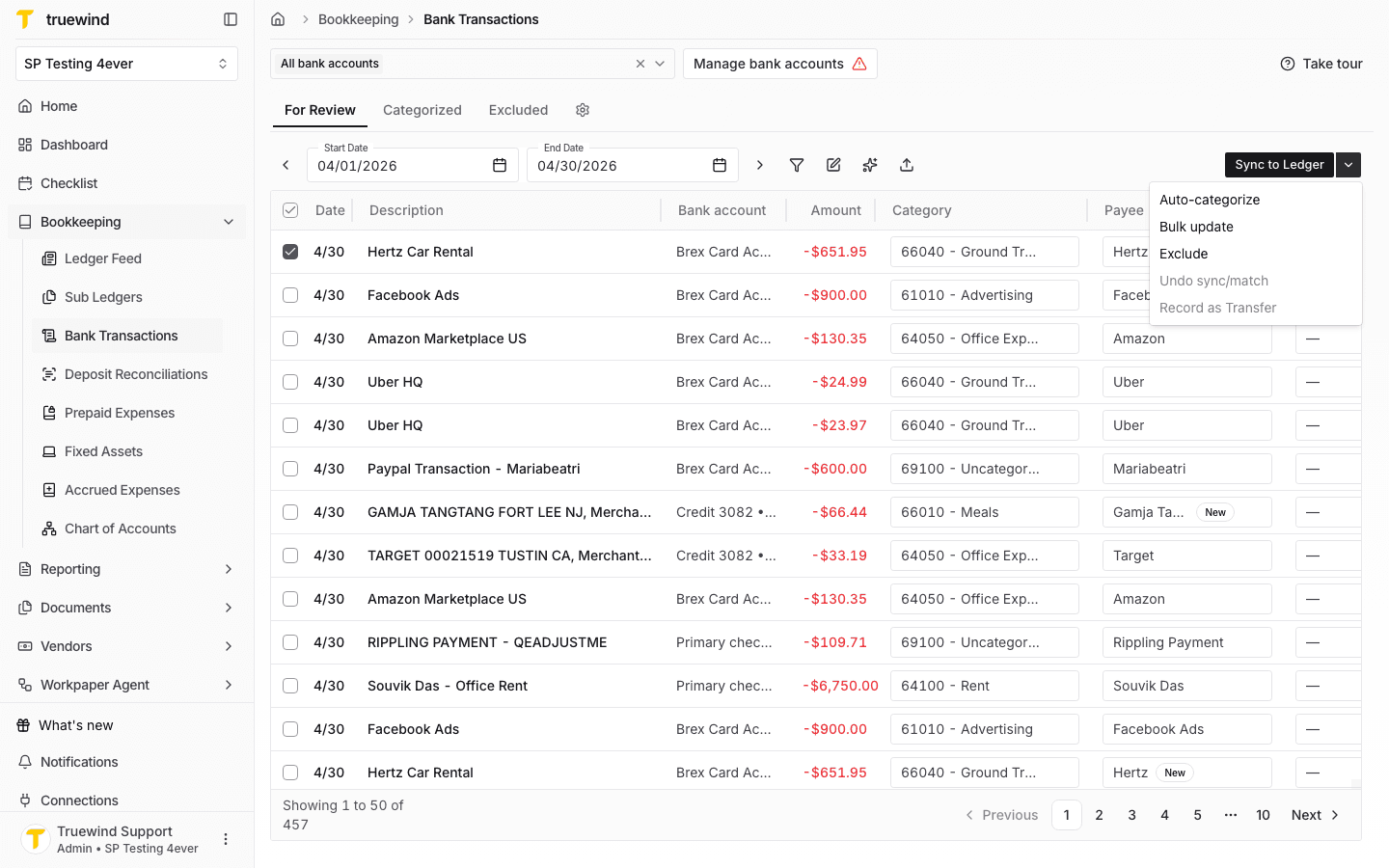Open Start Date calendar picker

point(500,165)
